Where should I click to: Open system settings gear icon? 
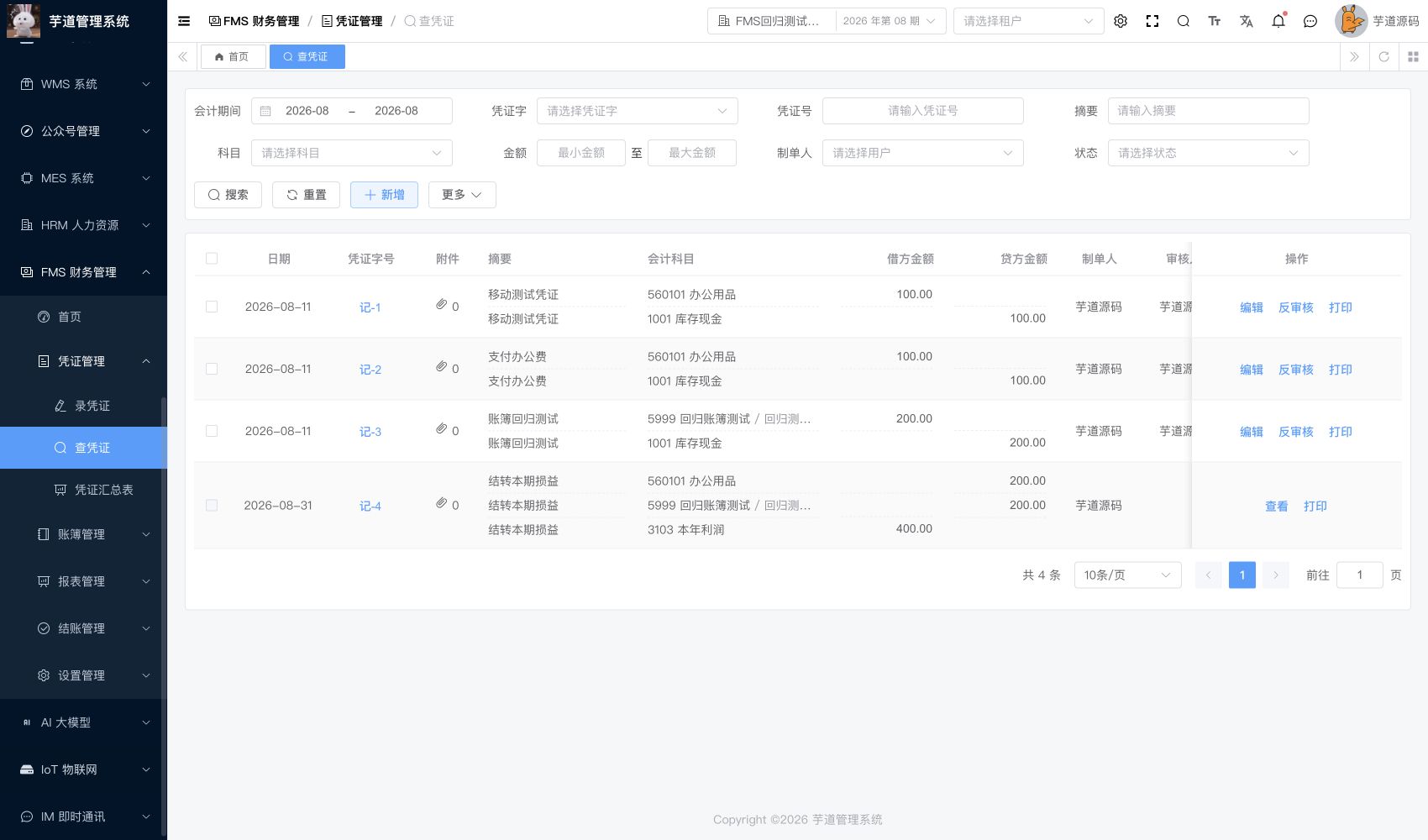tap(1121, 21)
